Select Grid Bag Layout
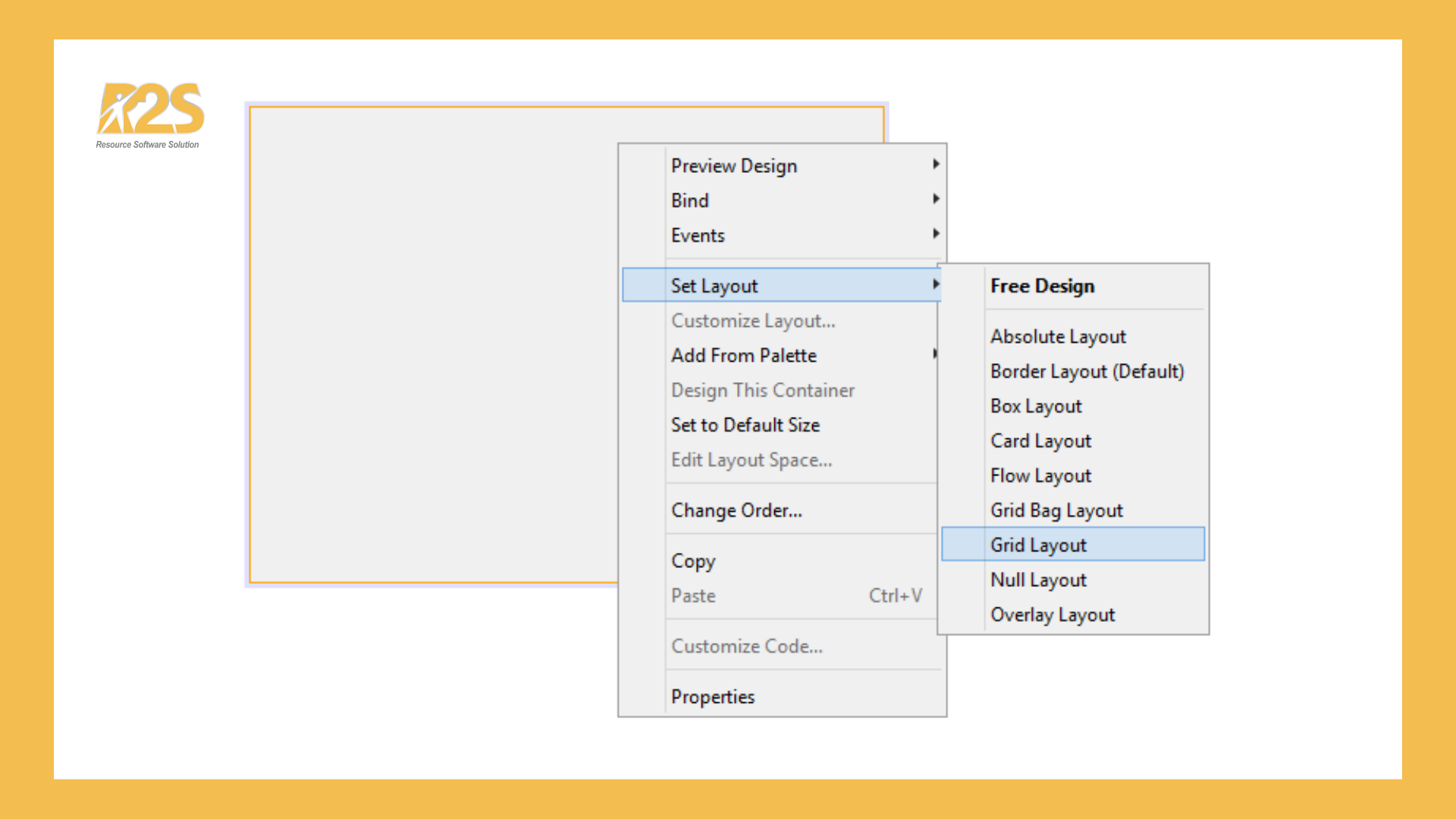 1056,511
